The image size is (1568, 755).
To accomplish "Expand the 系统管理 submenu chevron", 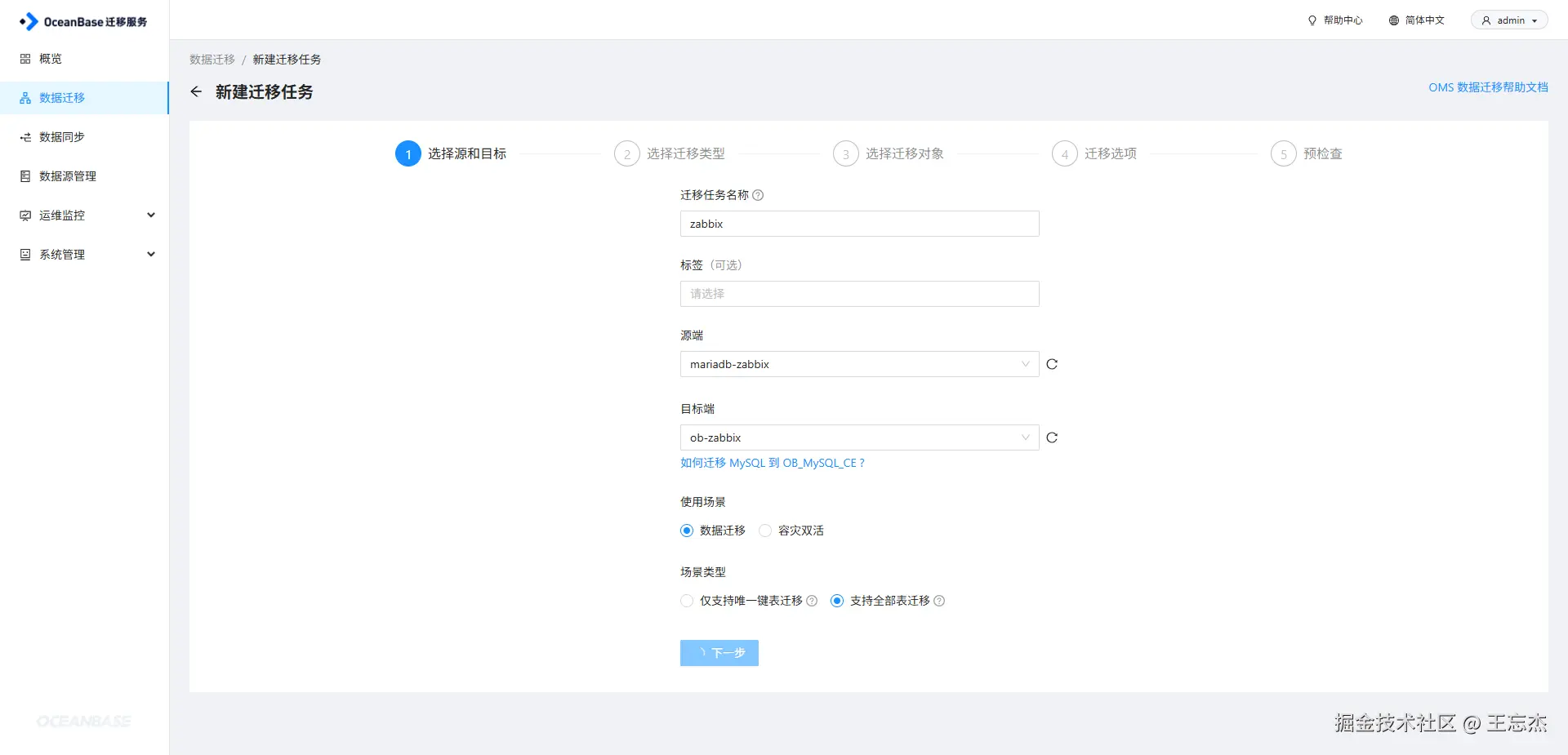I will tap(151, 255).
